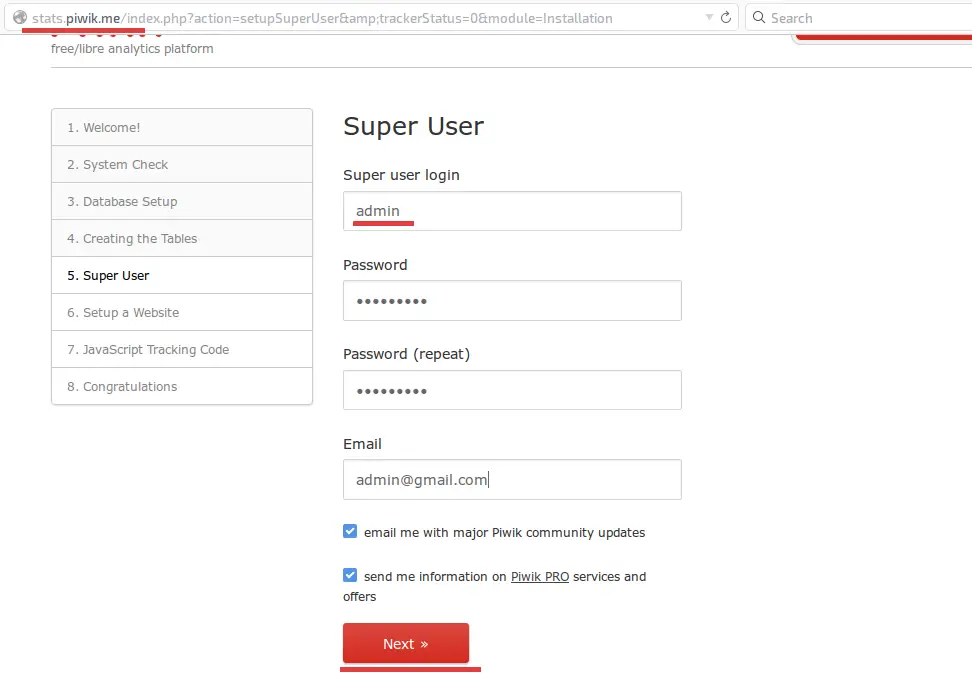Viewport: 972px width, 679px height.
Task: Uncheck Piwik PRO services offers checkbox
Action: coord(350,575)
